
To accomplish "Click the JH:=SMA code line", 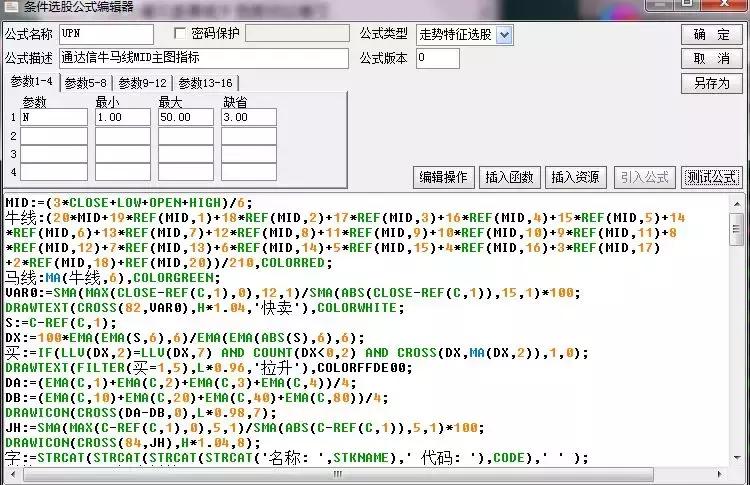I will (x=245, y=428).
